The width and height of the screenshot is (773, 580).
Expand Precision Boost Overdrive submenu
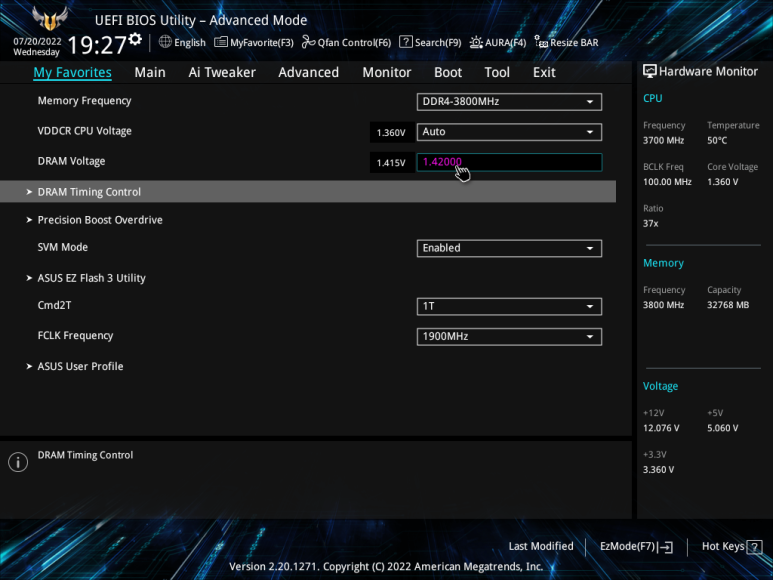100,220
